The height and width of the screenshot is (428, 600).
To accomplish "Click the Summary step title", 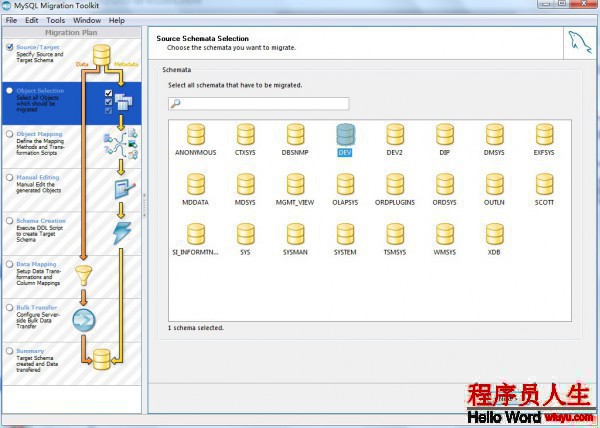I will click(x=30, y=351).
